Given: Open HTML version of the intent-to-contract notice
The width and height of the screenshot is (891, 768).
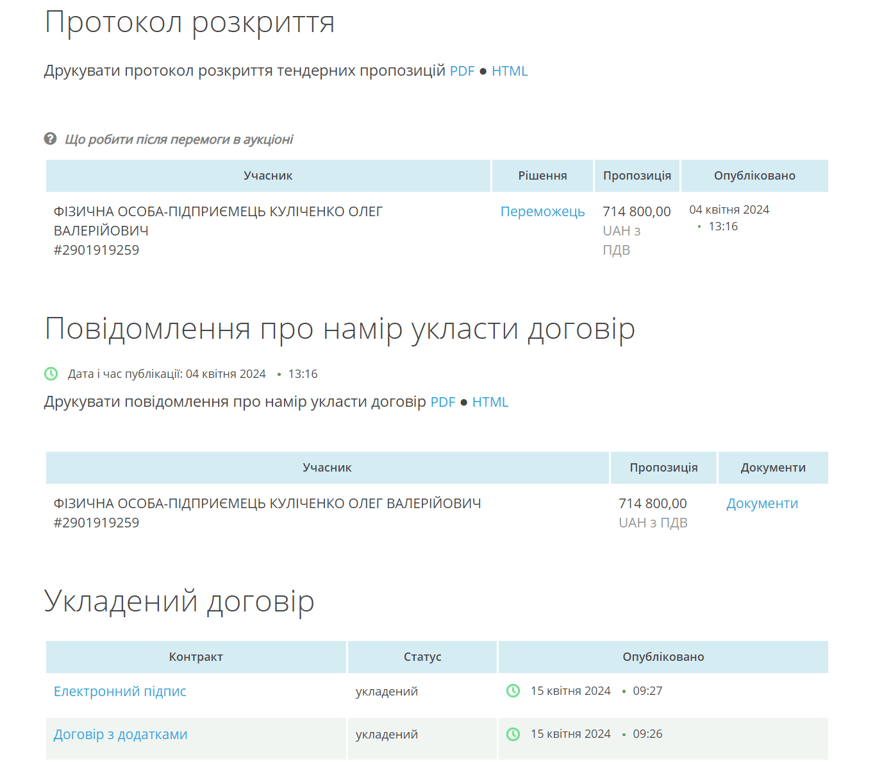Looking at the screenshot, I should point(493,402).
